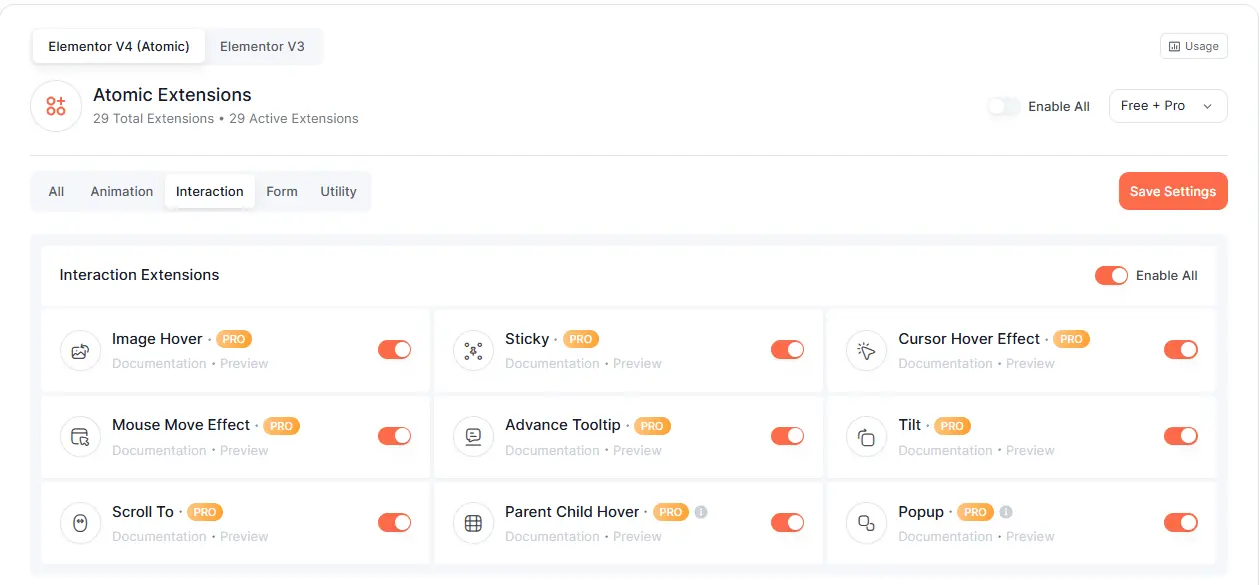Open Preview link for Sticky
The image size is (1260, 585).
637,363
